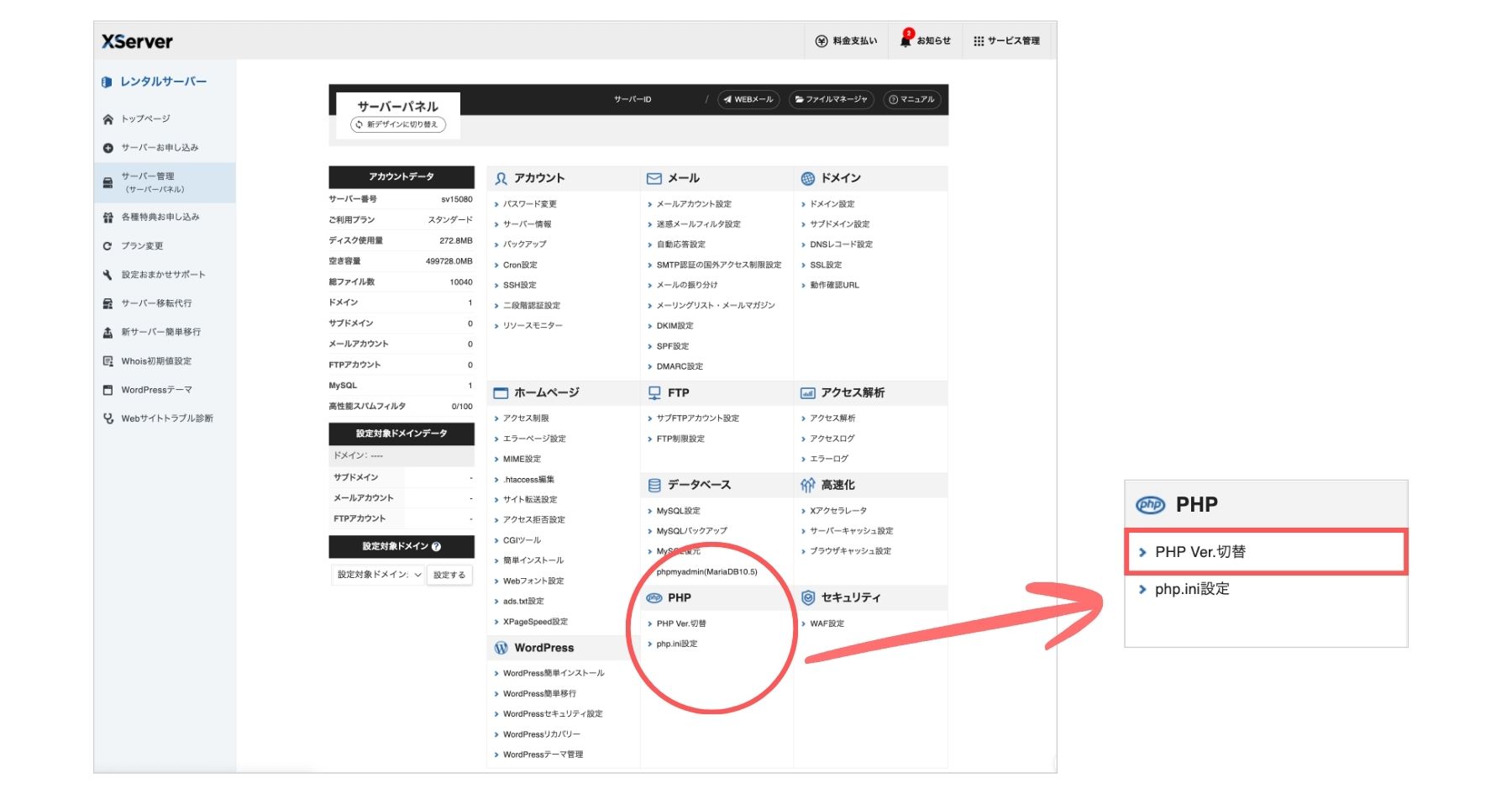Open the 設定対象ドメイン dropdown

(x=378, y=575)
